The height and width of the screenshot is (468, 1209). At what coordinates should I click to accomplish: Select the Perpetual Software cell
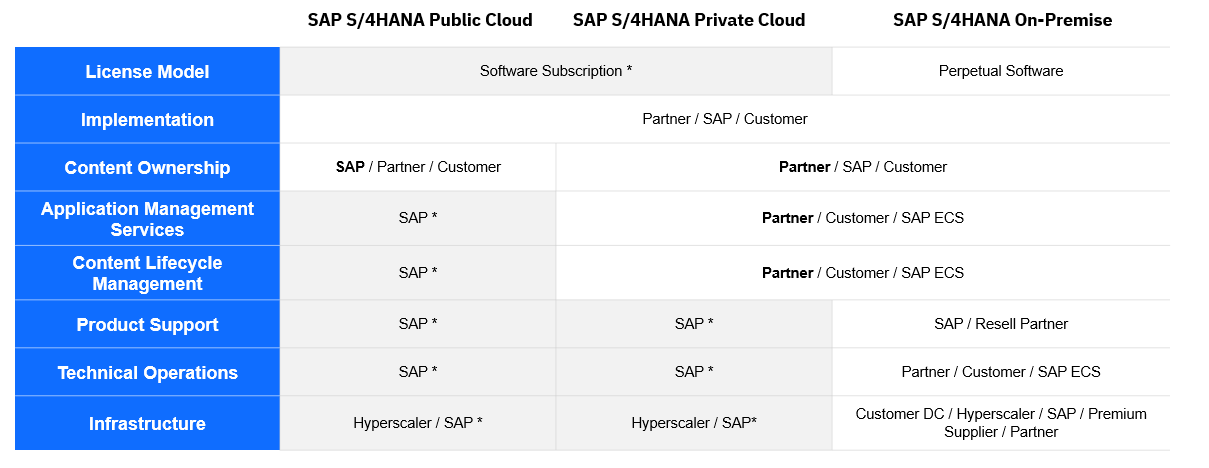(x=1001, y=71)
